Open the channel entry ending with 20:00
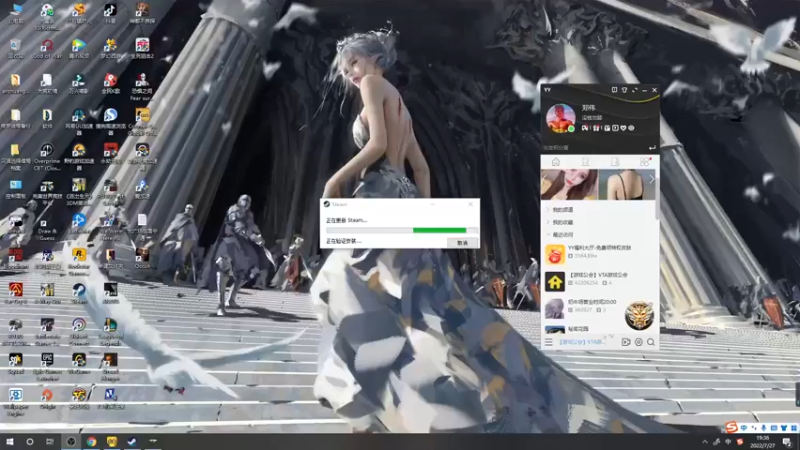This screenshot has width=800, height=450. [x=582, y=308]
